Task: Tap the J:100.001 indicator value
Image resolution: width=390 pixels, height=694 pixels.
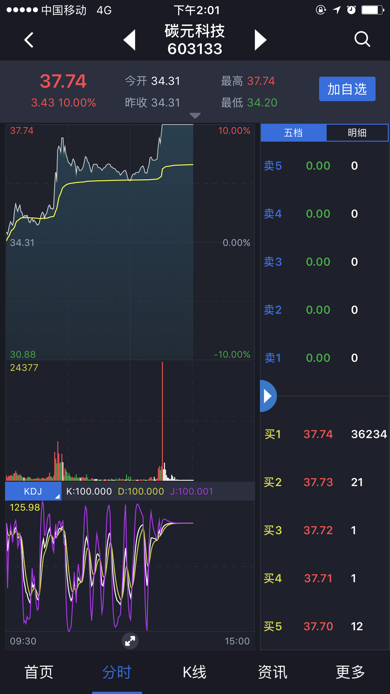Action: pos(192,491)
